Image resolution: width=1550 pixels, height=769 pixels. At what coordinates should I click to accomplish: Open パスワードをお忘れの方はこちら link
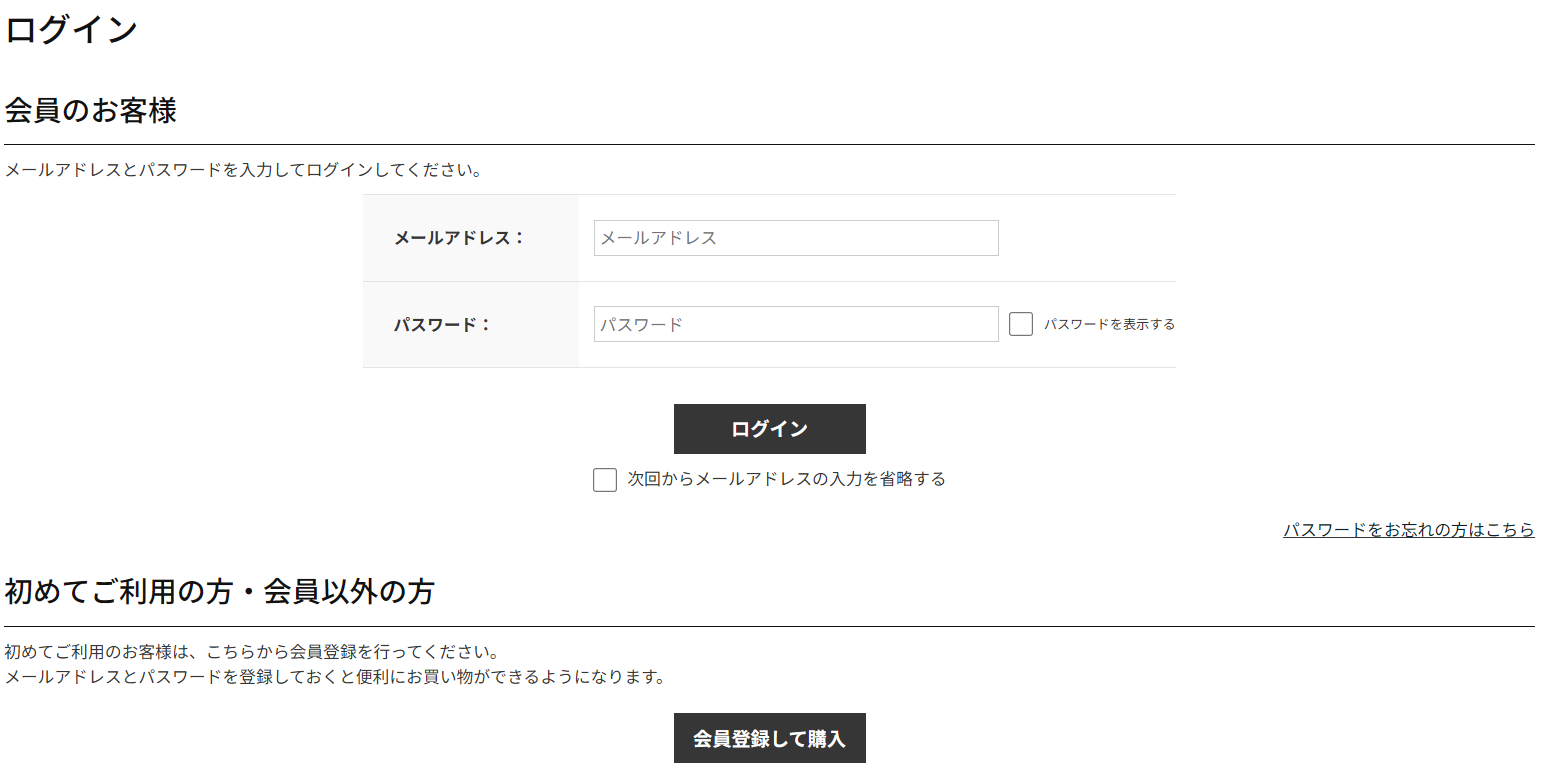tap(1408, 530)
